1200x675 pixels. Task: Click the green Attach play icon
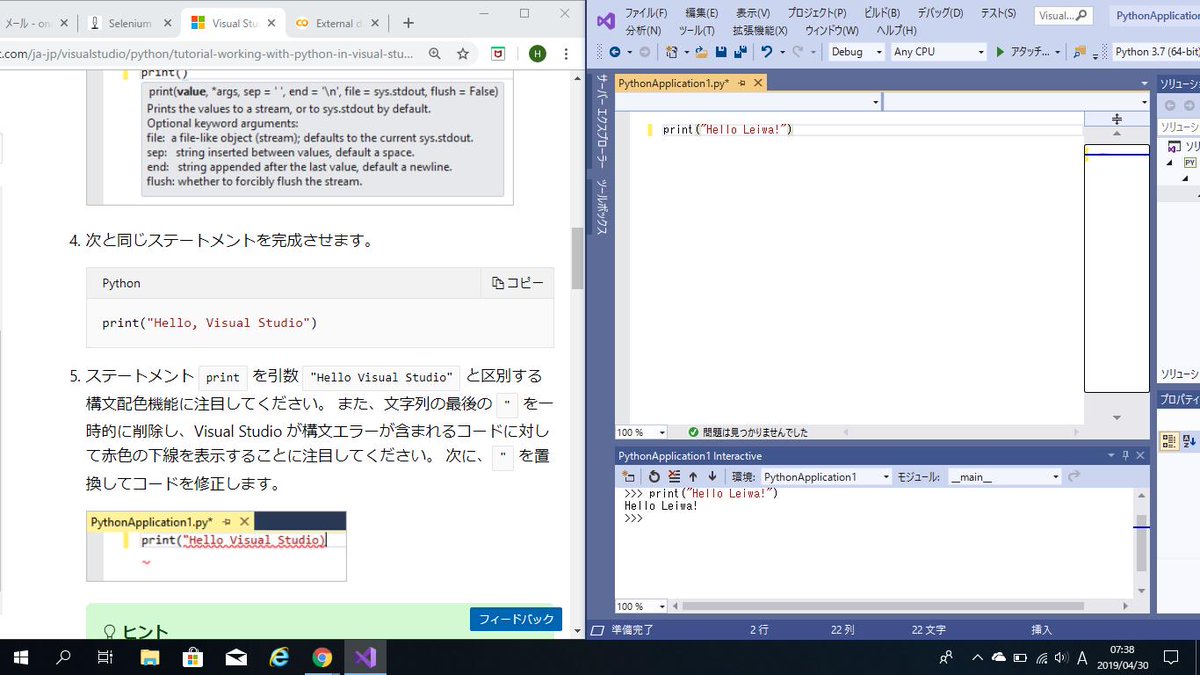(x=1000, y=52)
